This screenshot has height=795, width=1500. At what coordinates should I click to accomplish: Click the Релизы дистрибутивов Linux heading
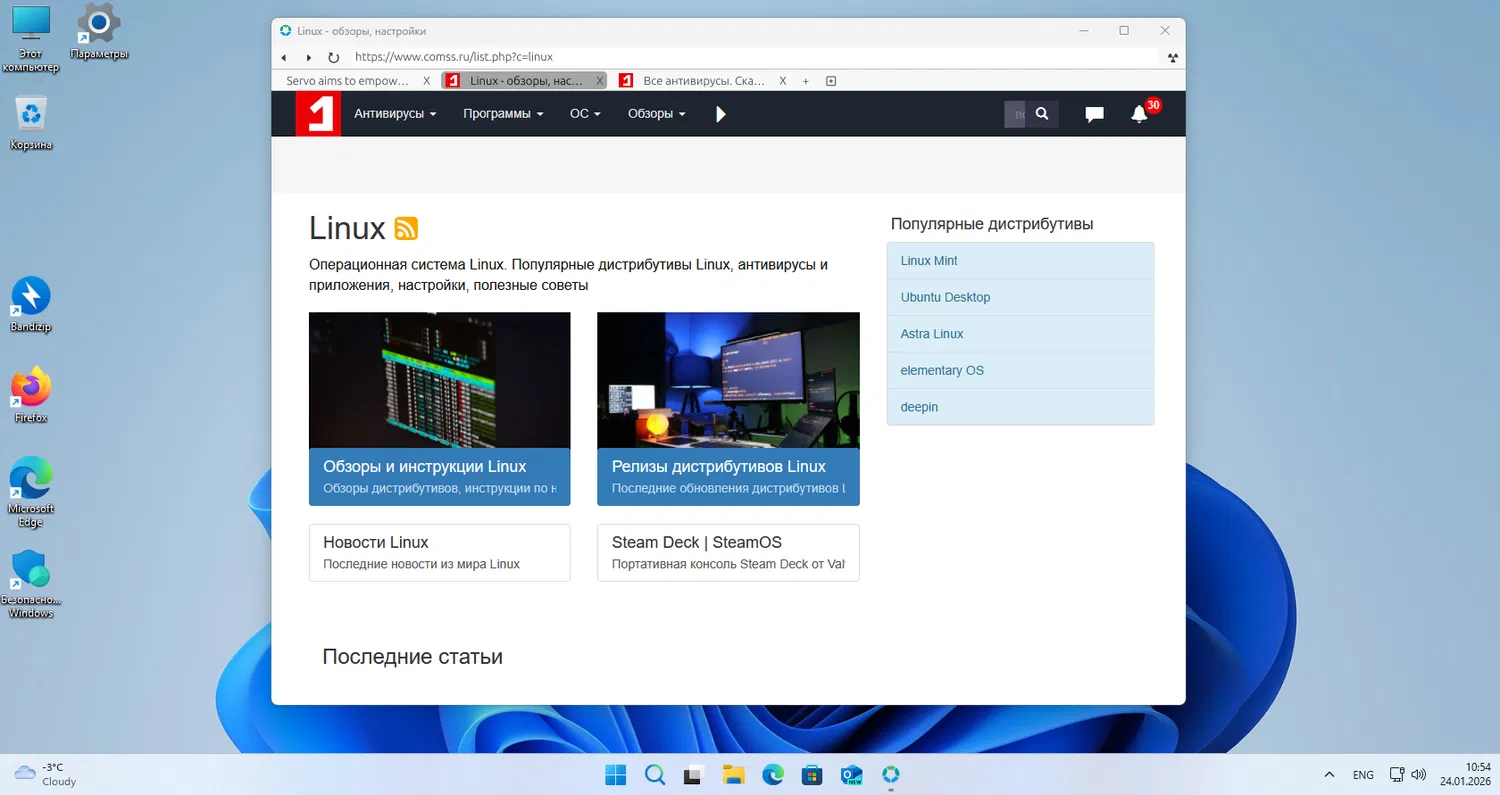[719, 467]
